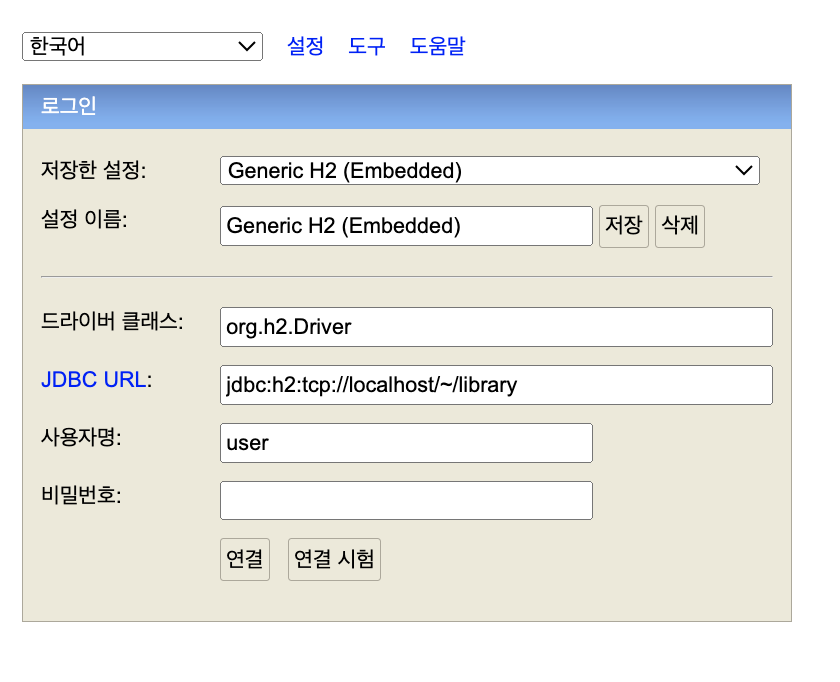Expand the 저장한 설정 dropdown
The image size is (840, 682).
[490, 171]
